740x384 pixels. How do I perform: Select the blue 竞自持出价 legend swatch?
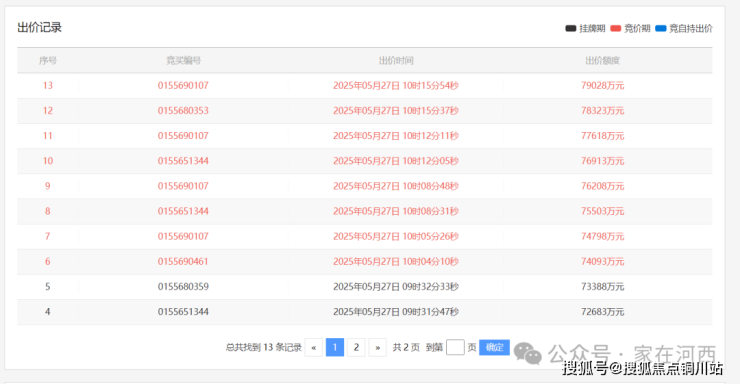coord(661,28)
